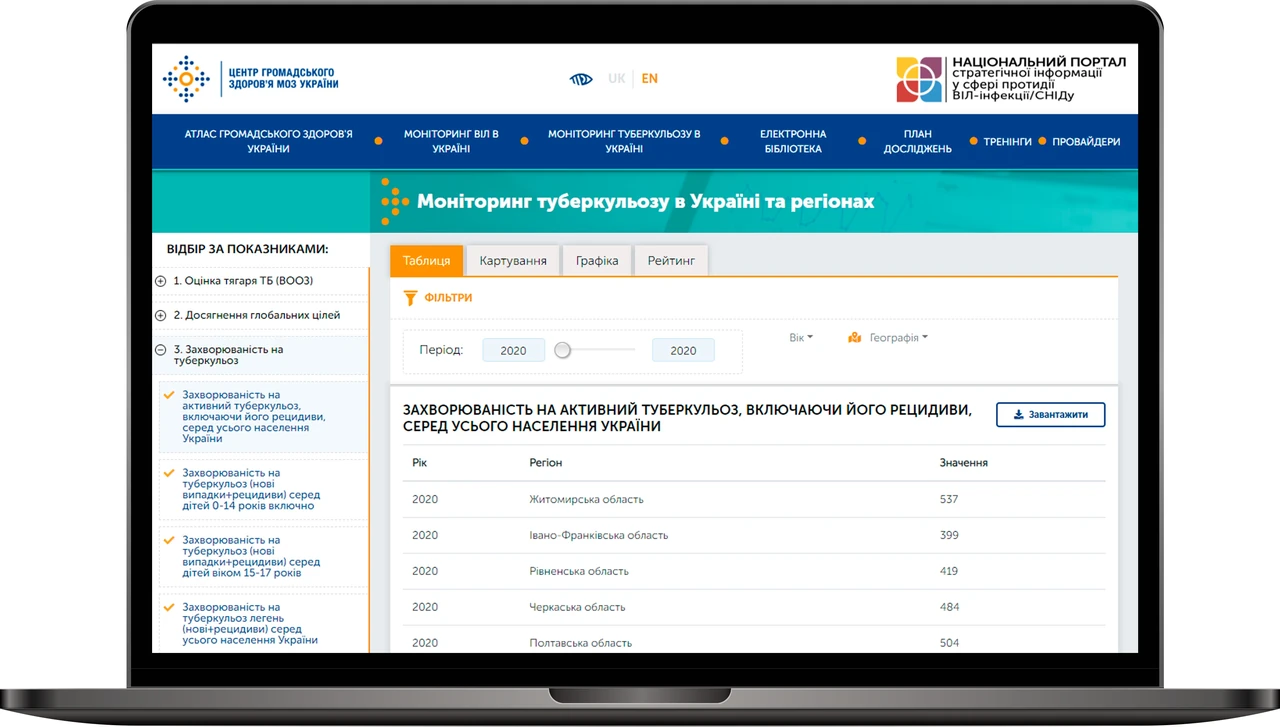Expand section 1. Оцінка тягаря ТБ (ВООЗ)
Image resolution: width=1280 pixels, height=727 pixels.
(160, 281)
